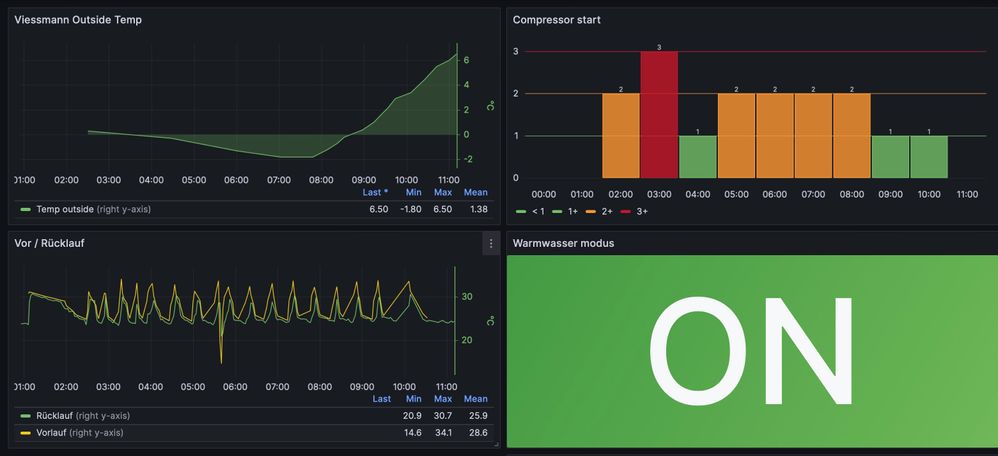
Task: Sort Vor / Rücklauf legend by Min column
Action: click(x=414, y=399)
